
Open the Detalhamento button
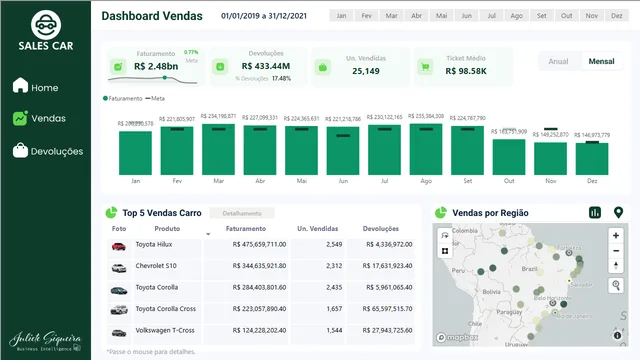[242, 213]
